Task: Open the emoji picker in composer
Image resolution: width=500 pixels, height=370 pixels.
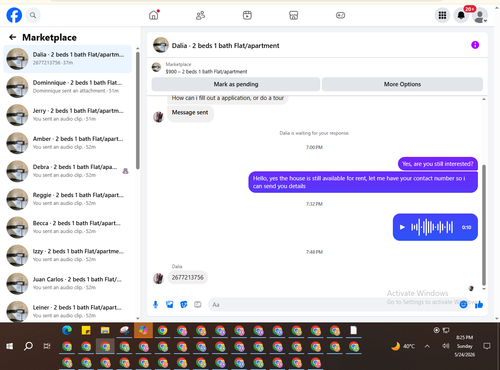Action: [x=463, y=304]
